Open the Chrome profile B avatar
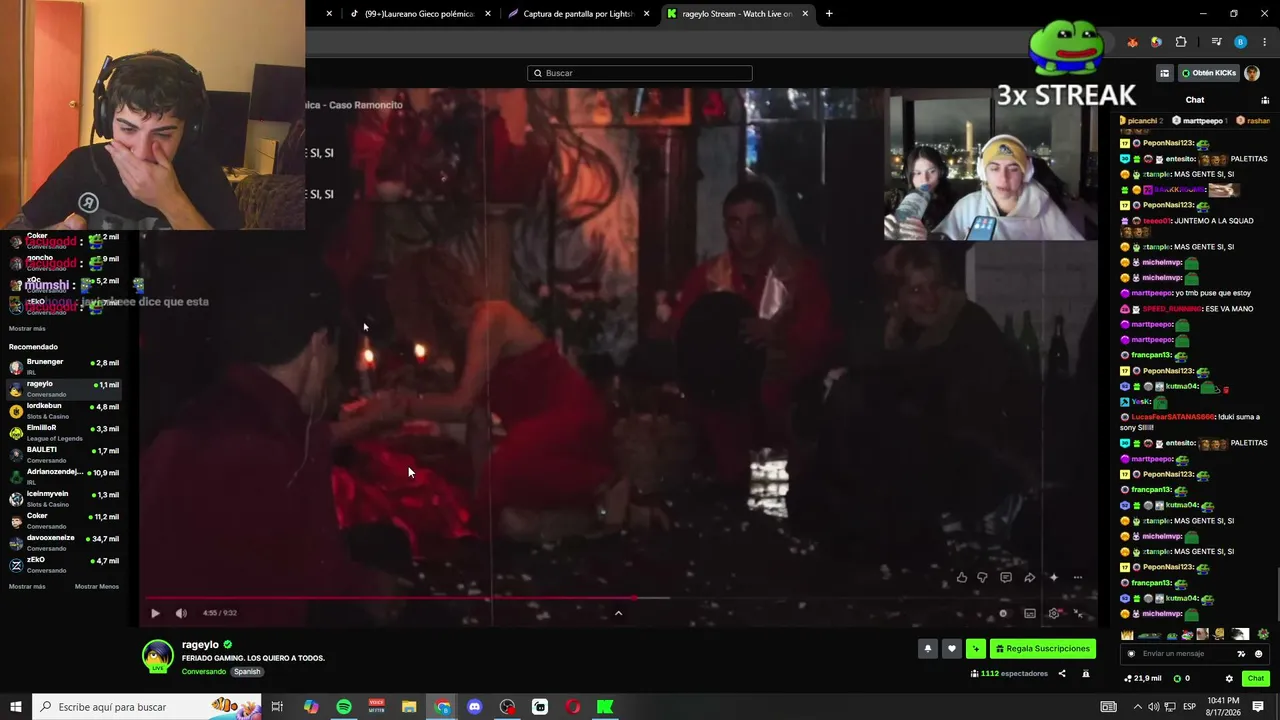 pos(1240,42)
